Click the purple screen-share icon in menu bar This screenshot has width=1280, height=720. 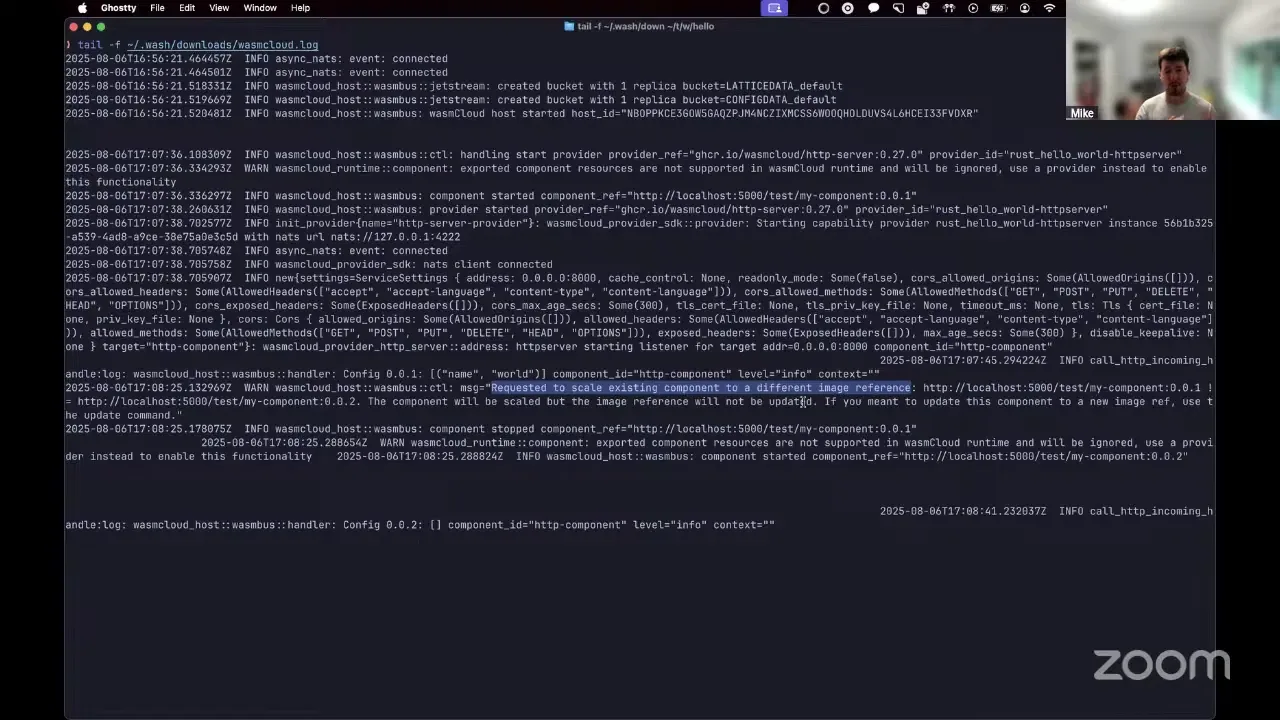(x=774, y=8)
